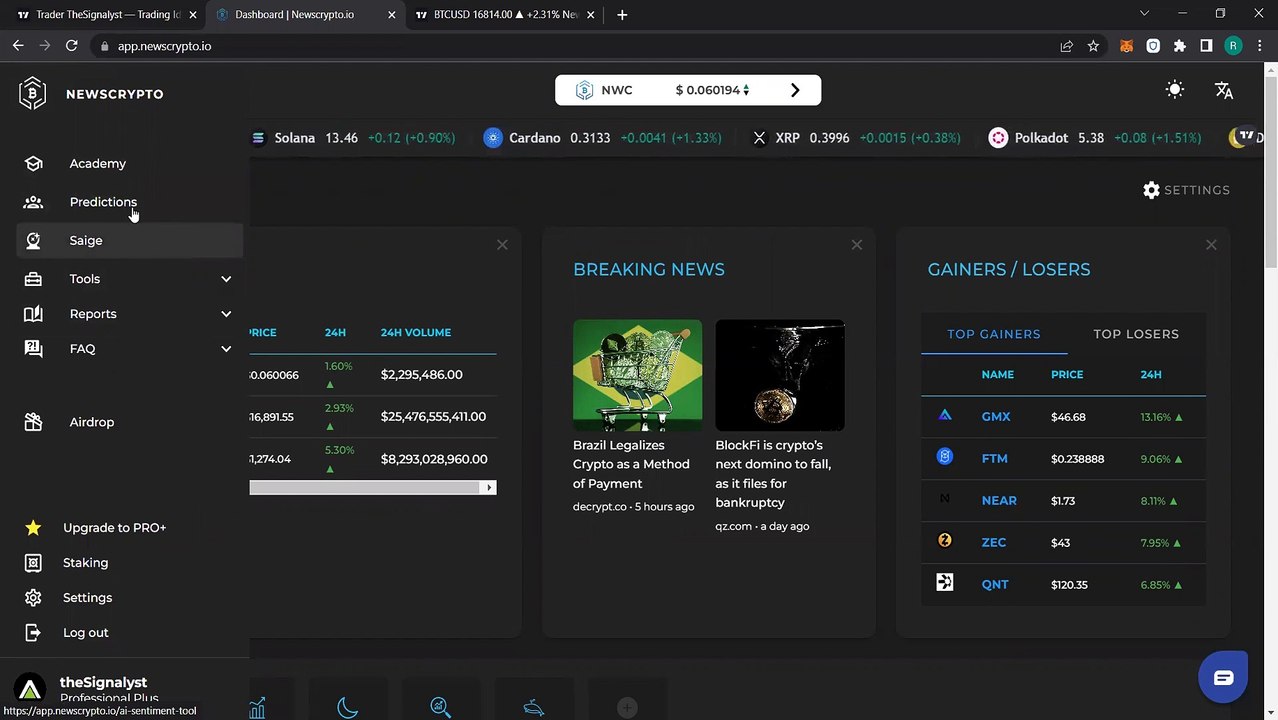Click the Log out door icon

[x=33, y=633]
